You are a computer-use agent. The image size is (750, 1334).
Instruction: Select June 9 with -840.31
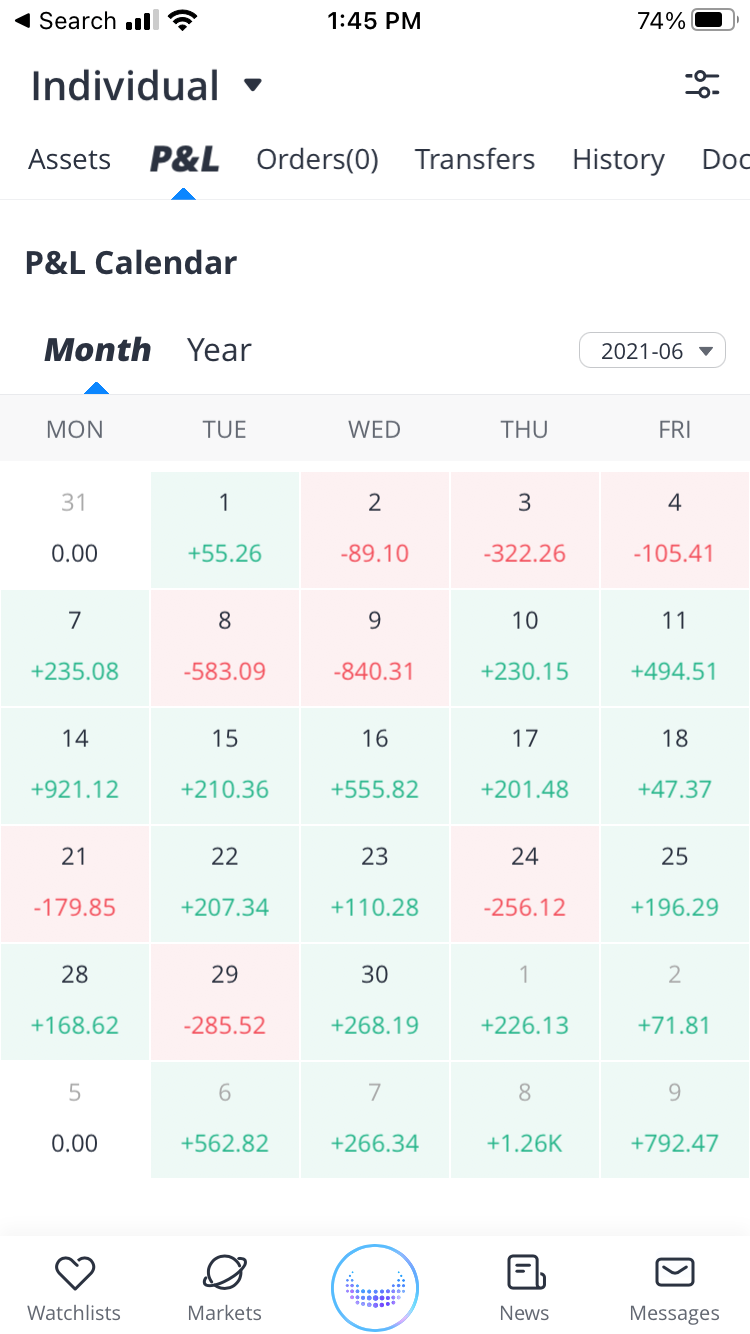(x=375, y=647)
